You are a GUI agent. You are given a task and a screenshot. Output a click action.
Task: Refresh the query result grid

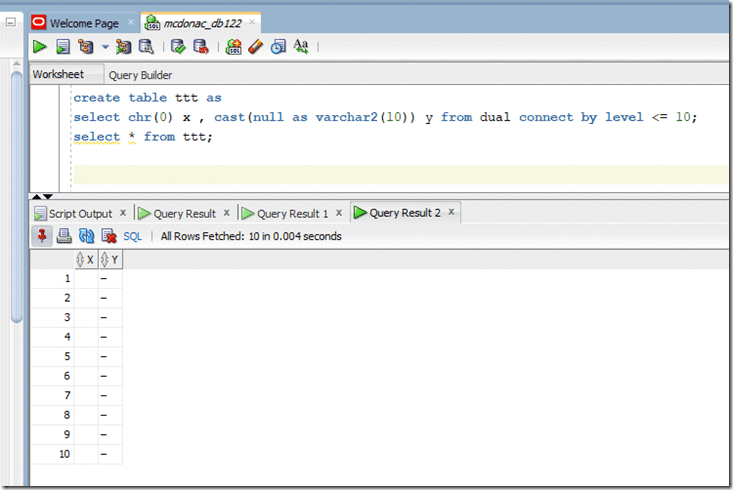click(x=86, y=236)
